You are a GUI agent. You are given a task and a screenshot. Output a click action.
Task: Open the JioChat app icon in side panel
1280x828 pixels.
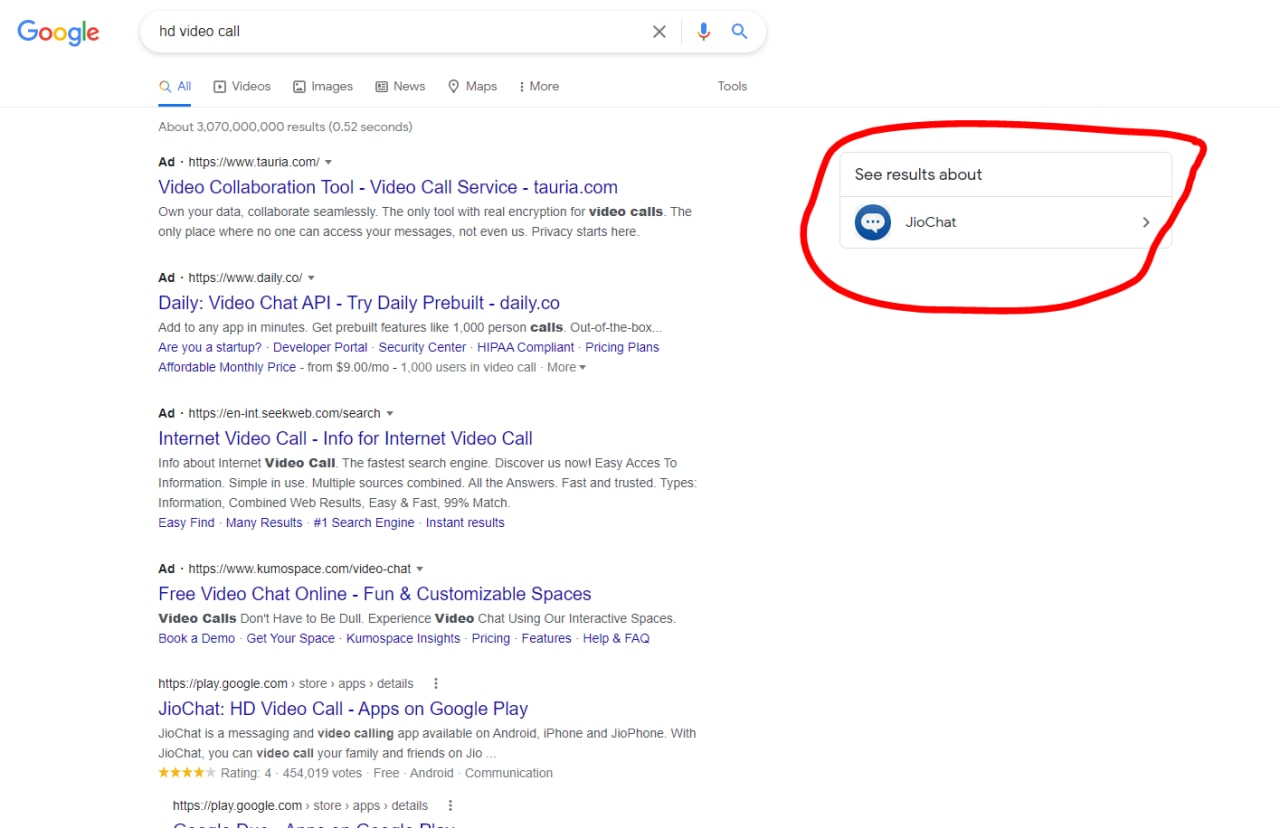(x=873, y=222)
